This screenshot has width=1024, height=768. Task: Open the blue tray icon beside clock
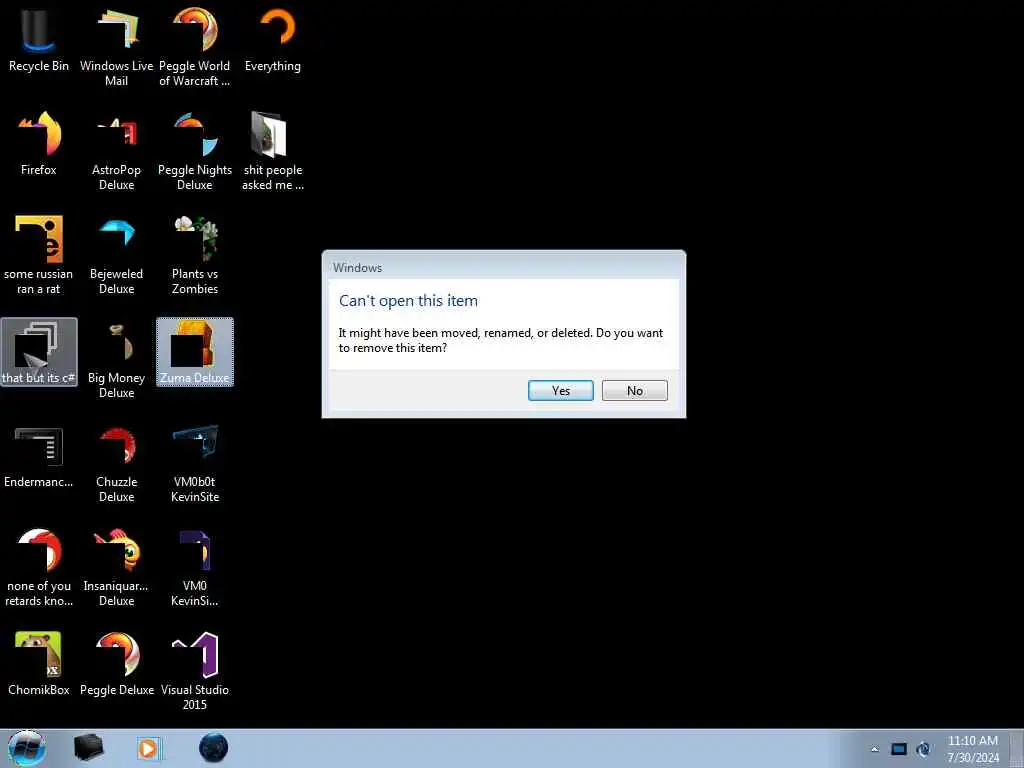[x=923, y=749]
